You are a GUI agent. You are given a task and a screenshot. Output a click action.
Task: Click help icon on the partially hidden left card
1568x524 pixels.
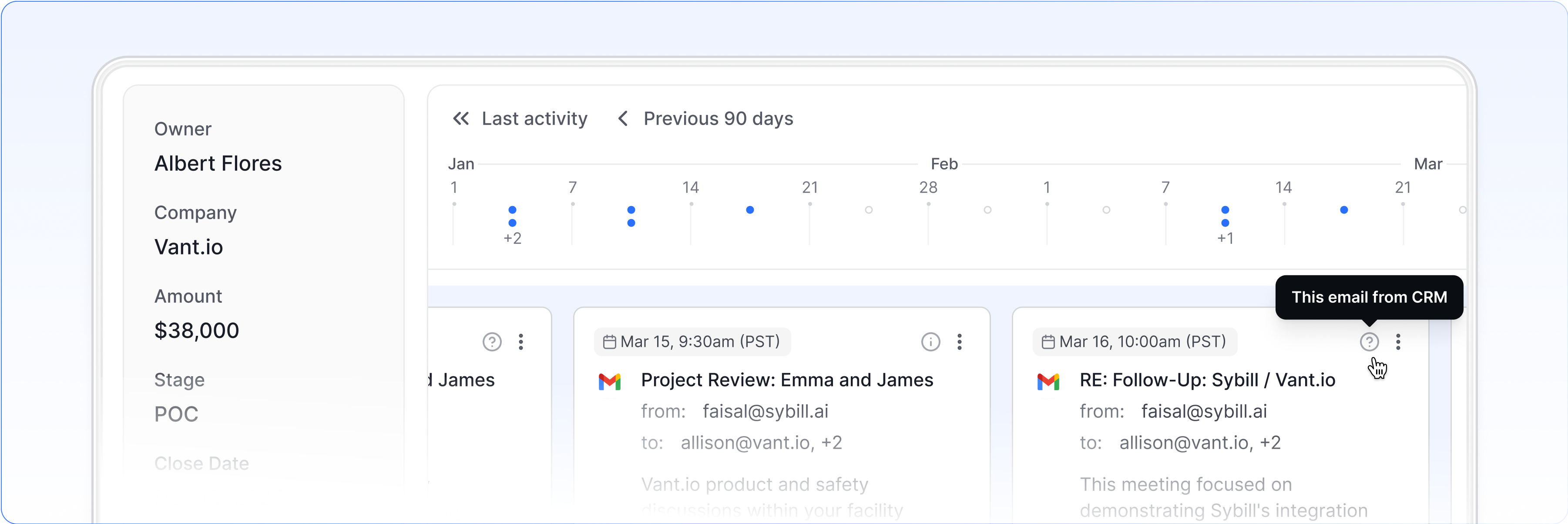492,342
